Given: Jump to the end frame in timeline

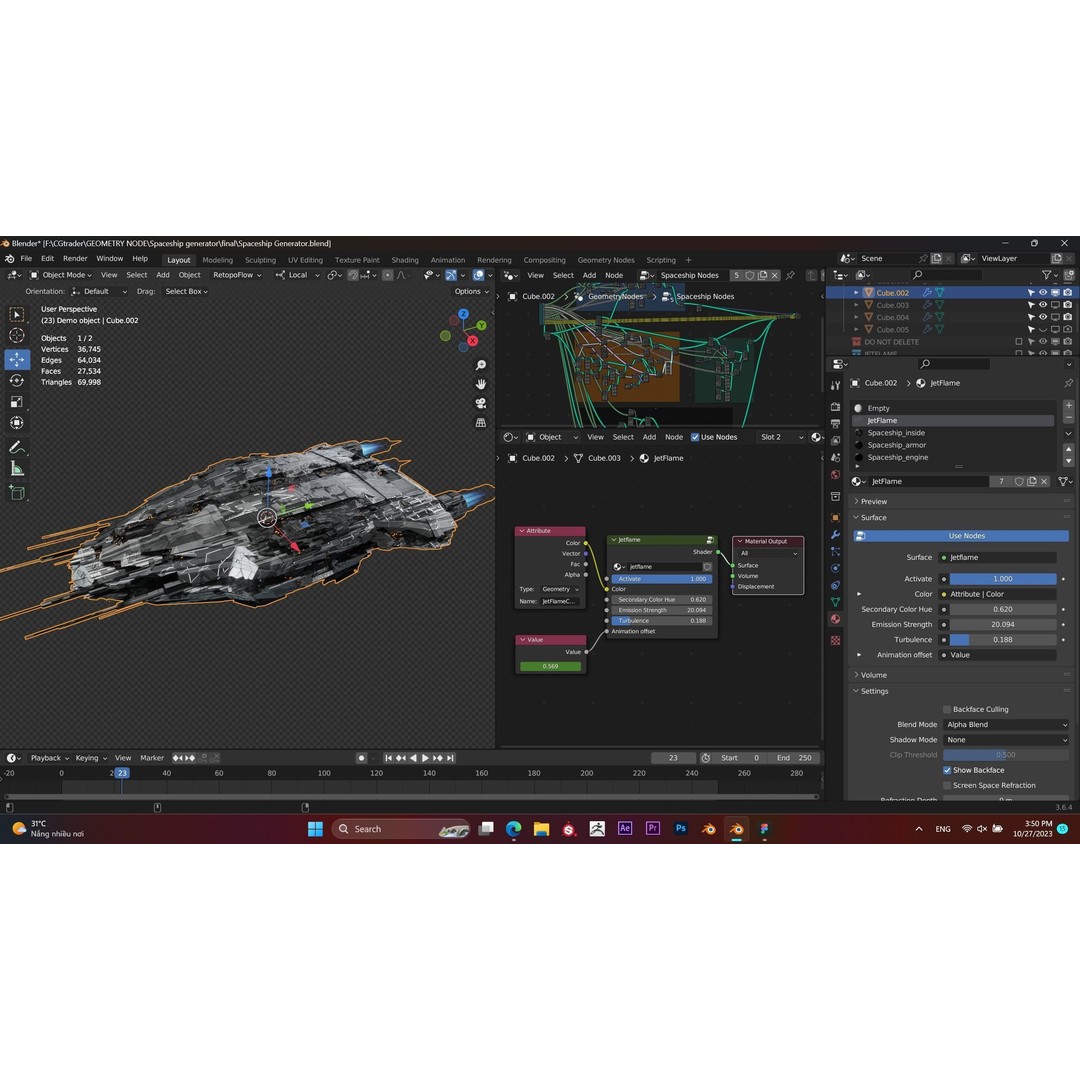Looking at the screenshot, I should (x=450, y=758).
